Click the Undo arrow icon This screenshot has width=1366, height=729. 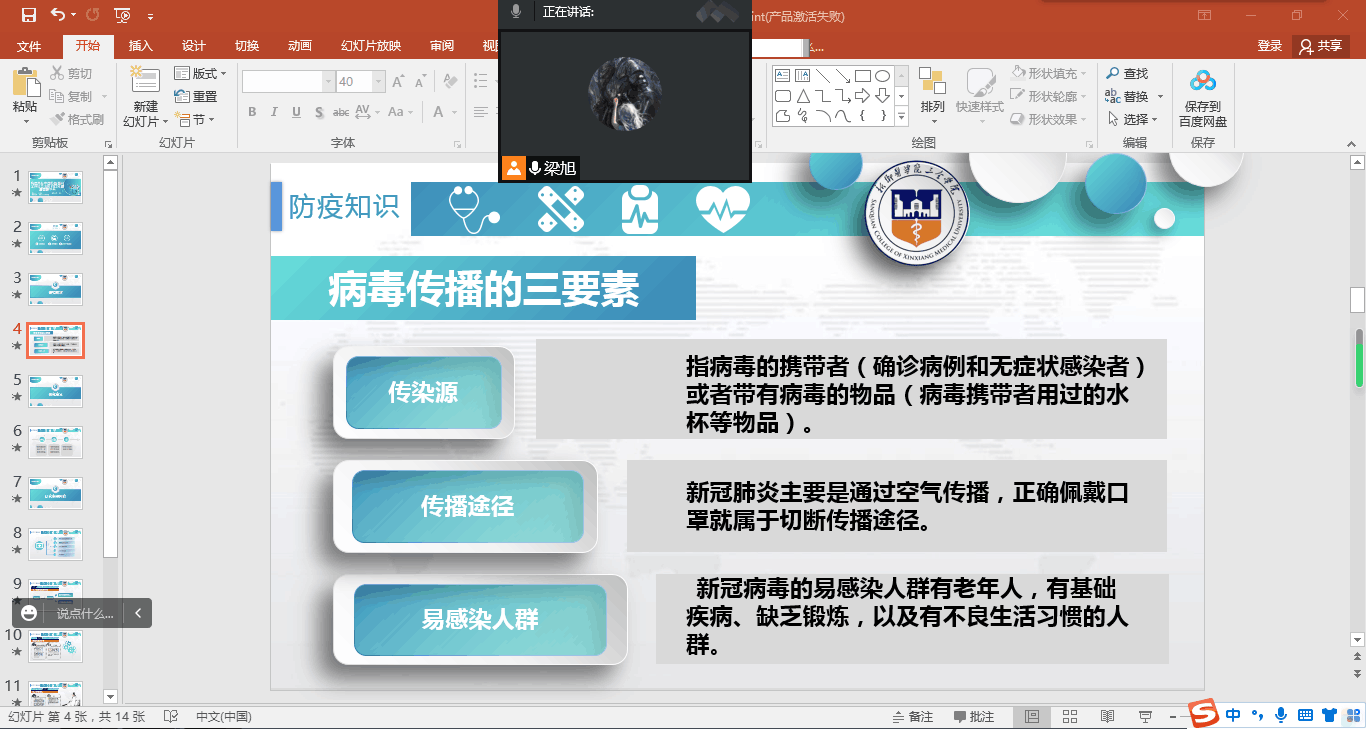coord(57,15)
